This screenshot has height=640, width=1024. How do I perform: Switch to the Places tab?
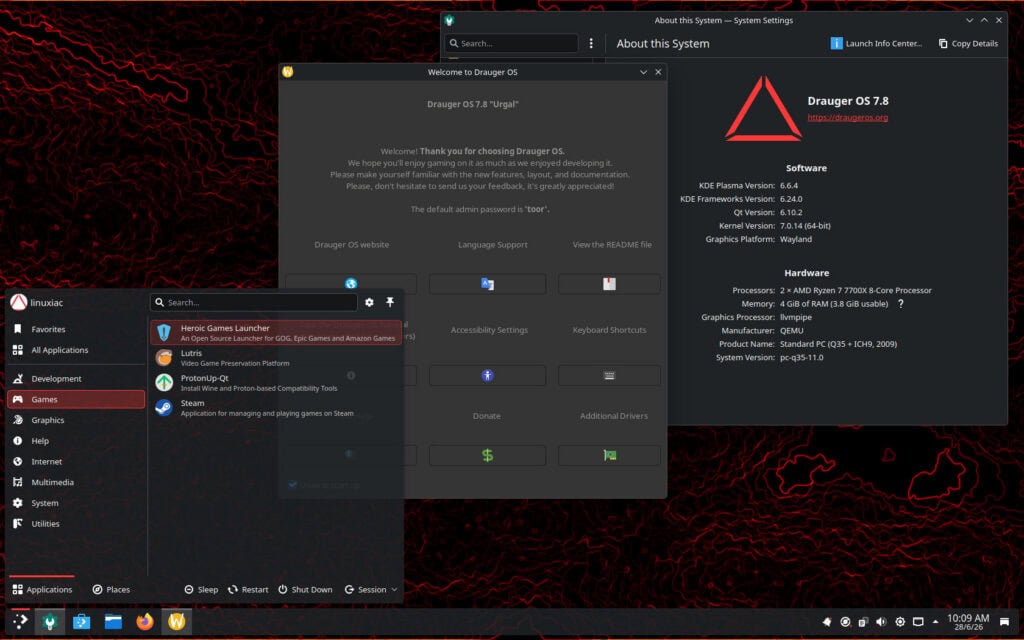click(111, 589)
